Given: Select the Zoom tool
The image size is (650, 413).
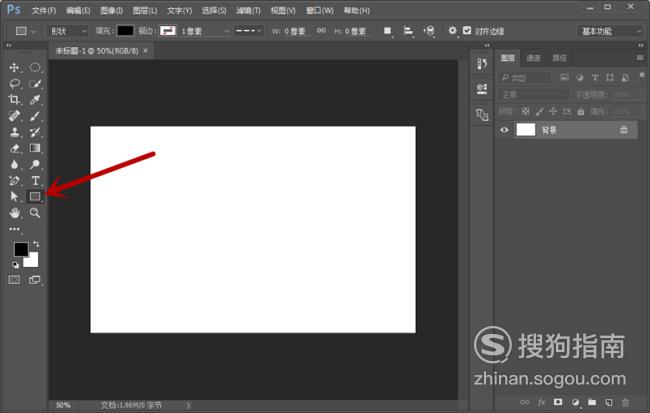Looking at the screenshot, I should [35, 213].
